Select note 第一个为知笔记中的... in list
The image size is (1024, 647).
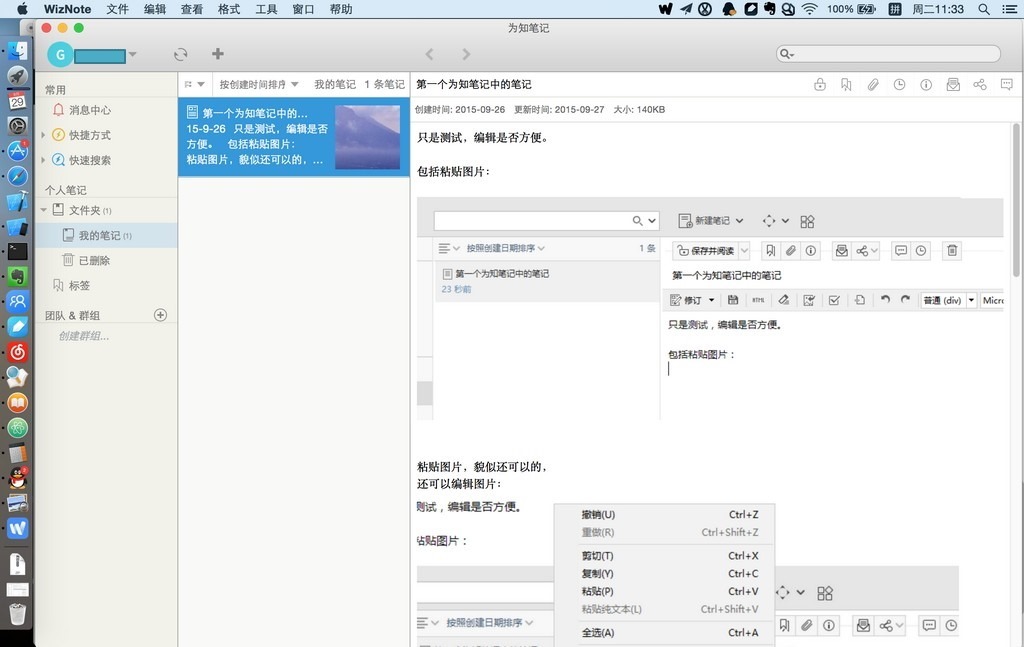[x=294, y=136]
